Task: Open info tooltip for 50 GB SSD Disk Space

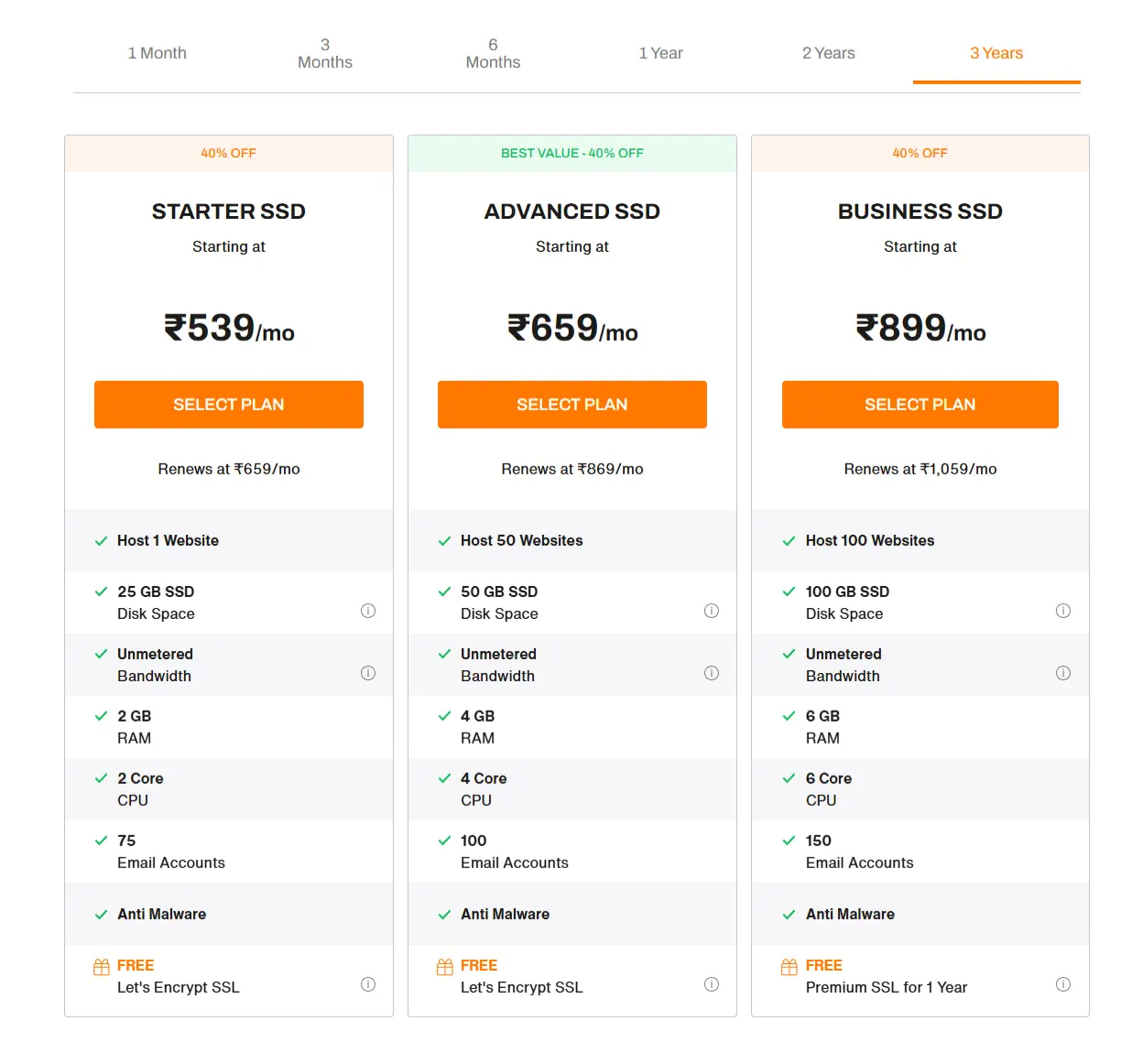Action: 712,610
